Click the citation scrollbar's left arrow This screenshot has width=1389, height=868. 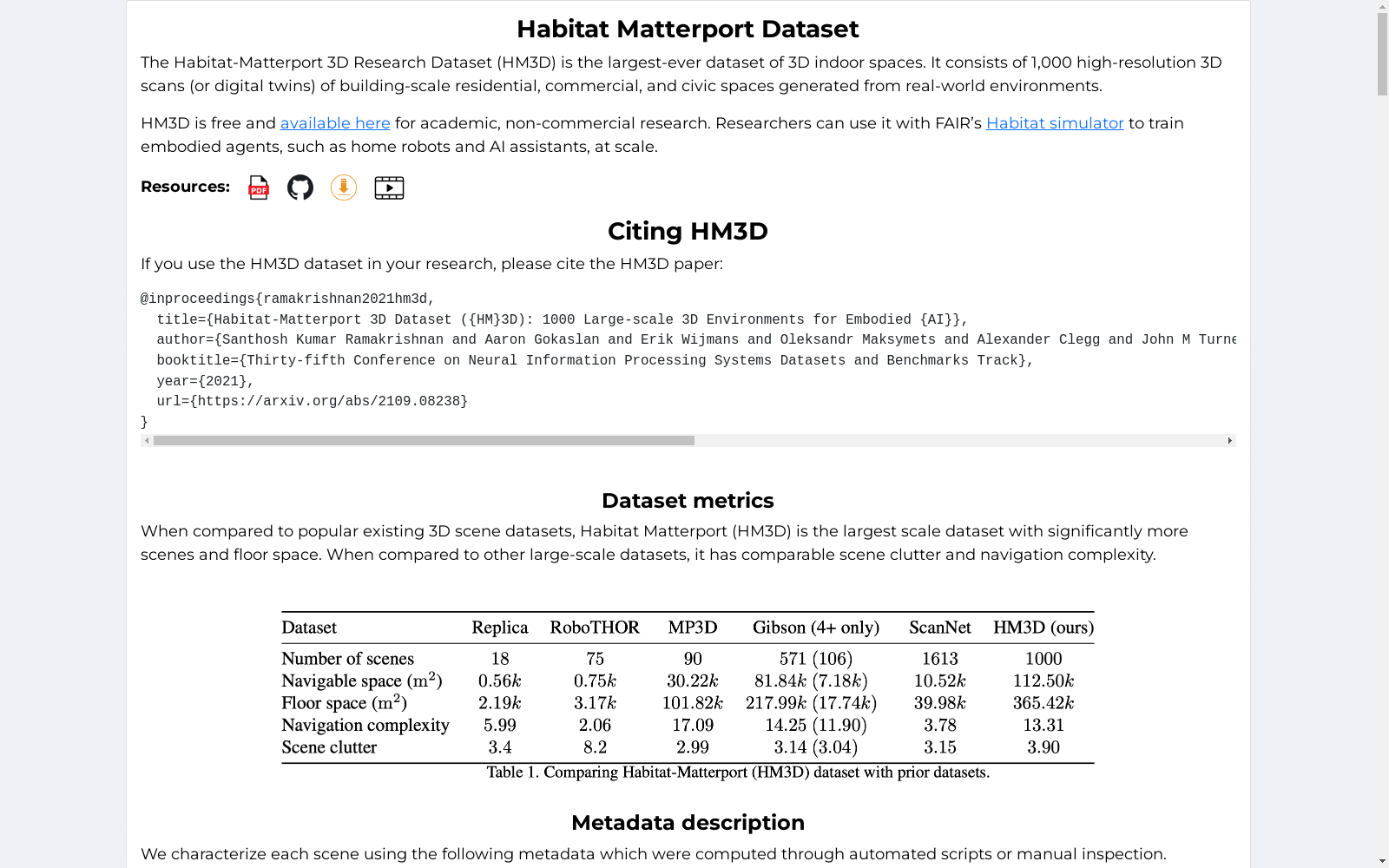(147, 441)
